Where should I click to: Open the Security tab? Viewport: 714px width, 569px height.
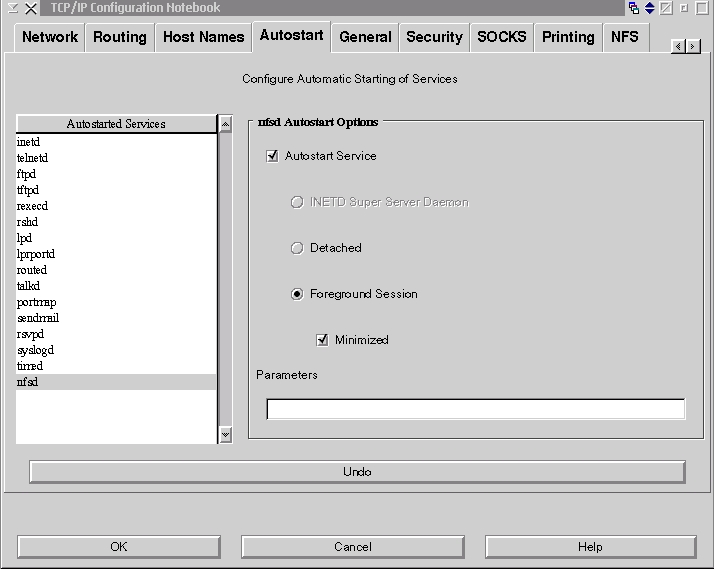[434, 37]
